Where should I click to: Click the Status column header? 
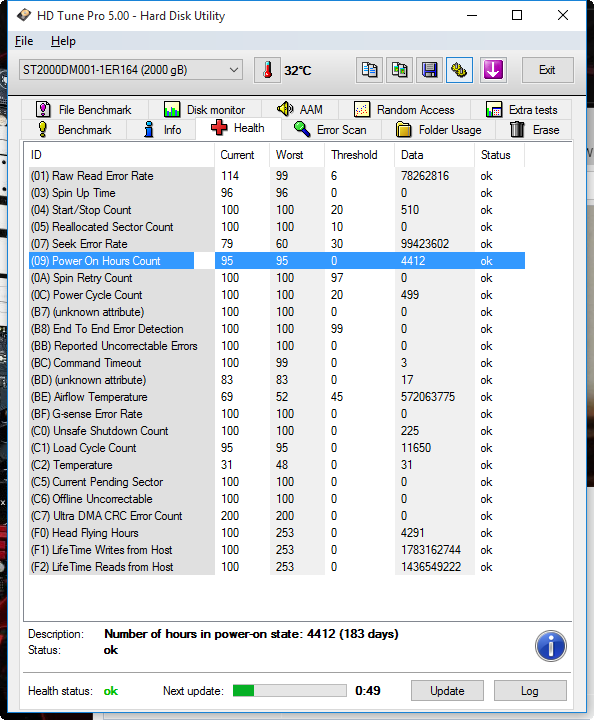pos(499,155)
